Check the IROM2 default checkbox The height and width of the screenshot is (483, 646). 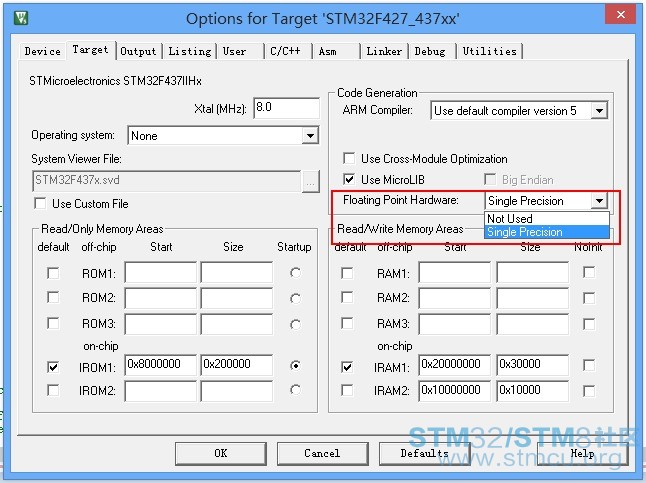[53, 390]
